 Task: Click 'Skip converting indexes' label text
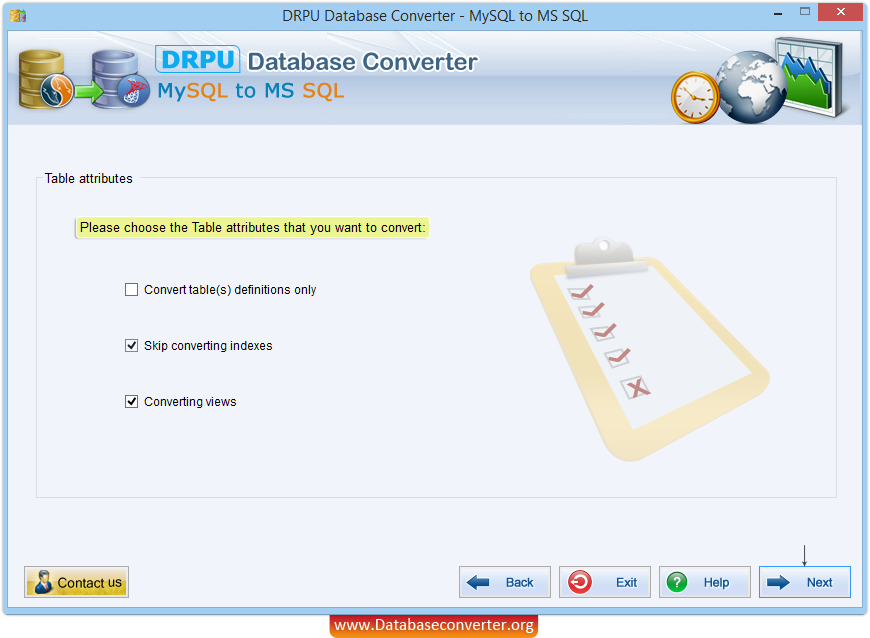(x=208, y=346)
